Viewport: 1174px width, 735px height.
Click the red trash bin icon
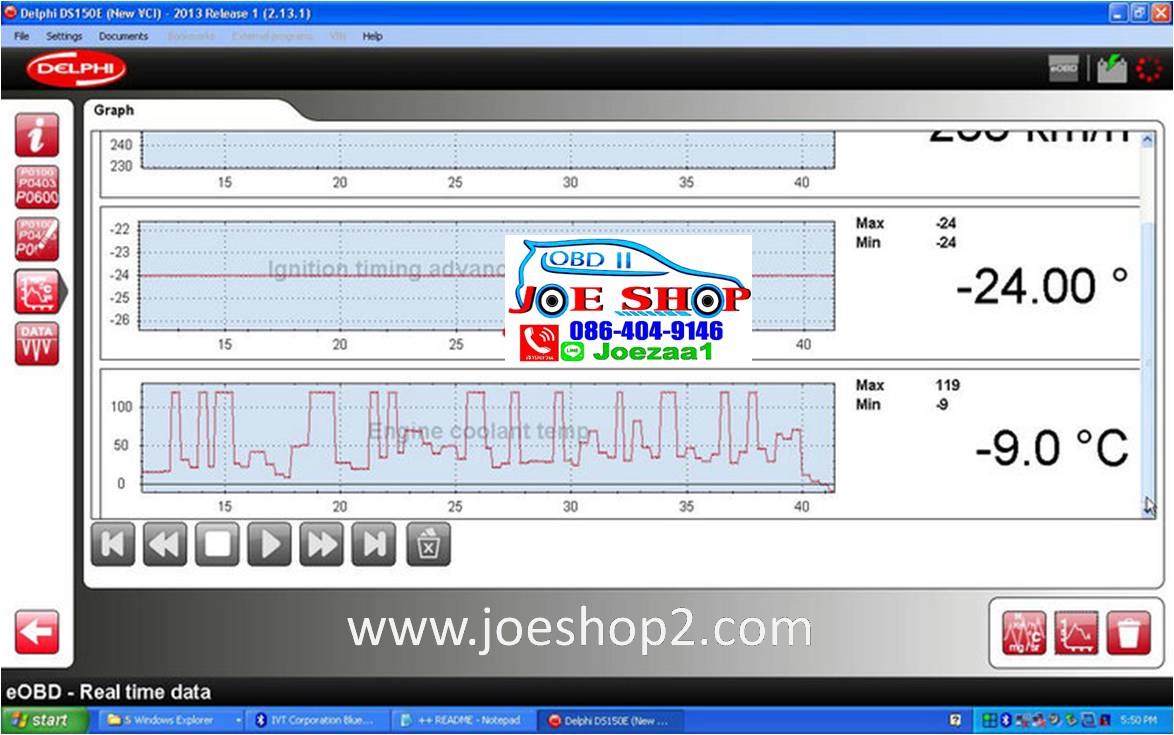tap(1128, 633)
